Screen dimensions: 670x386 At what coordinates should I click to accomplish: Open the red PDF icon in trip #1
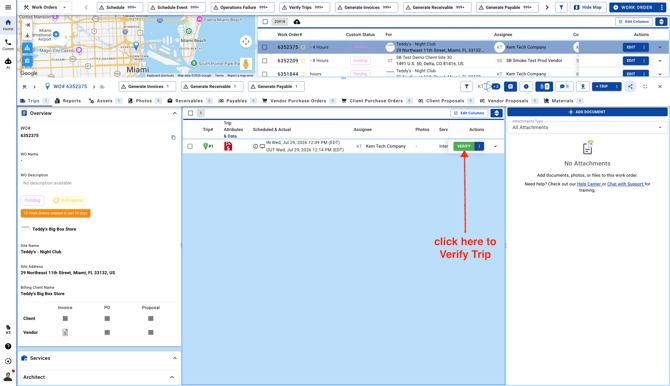pyautogui.click(x=228, y=146)
